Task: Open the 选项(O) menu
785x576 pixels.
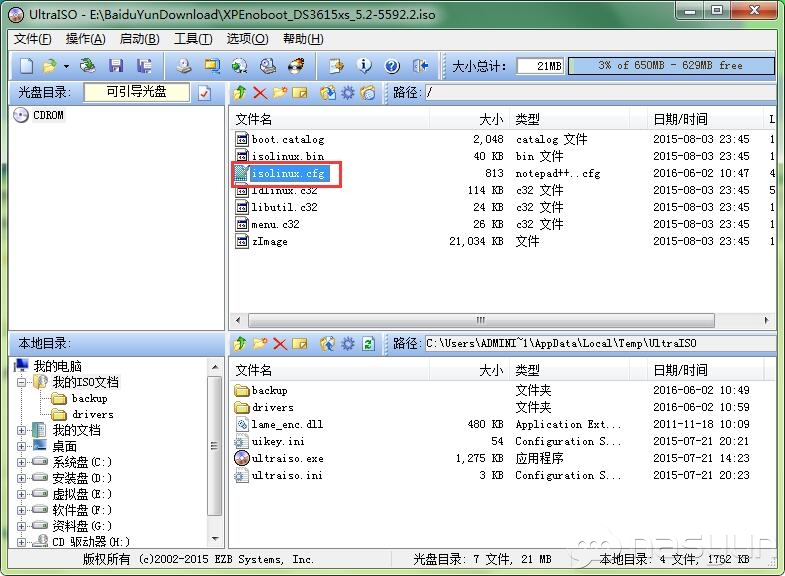Action: (x=247, y=39)
